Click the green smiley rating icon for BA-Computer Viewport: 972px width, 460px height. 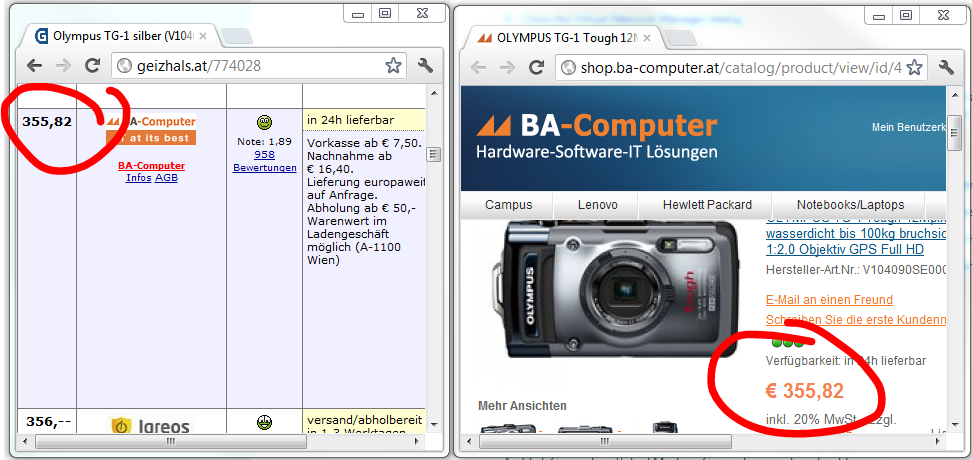pos(265,123)
